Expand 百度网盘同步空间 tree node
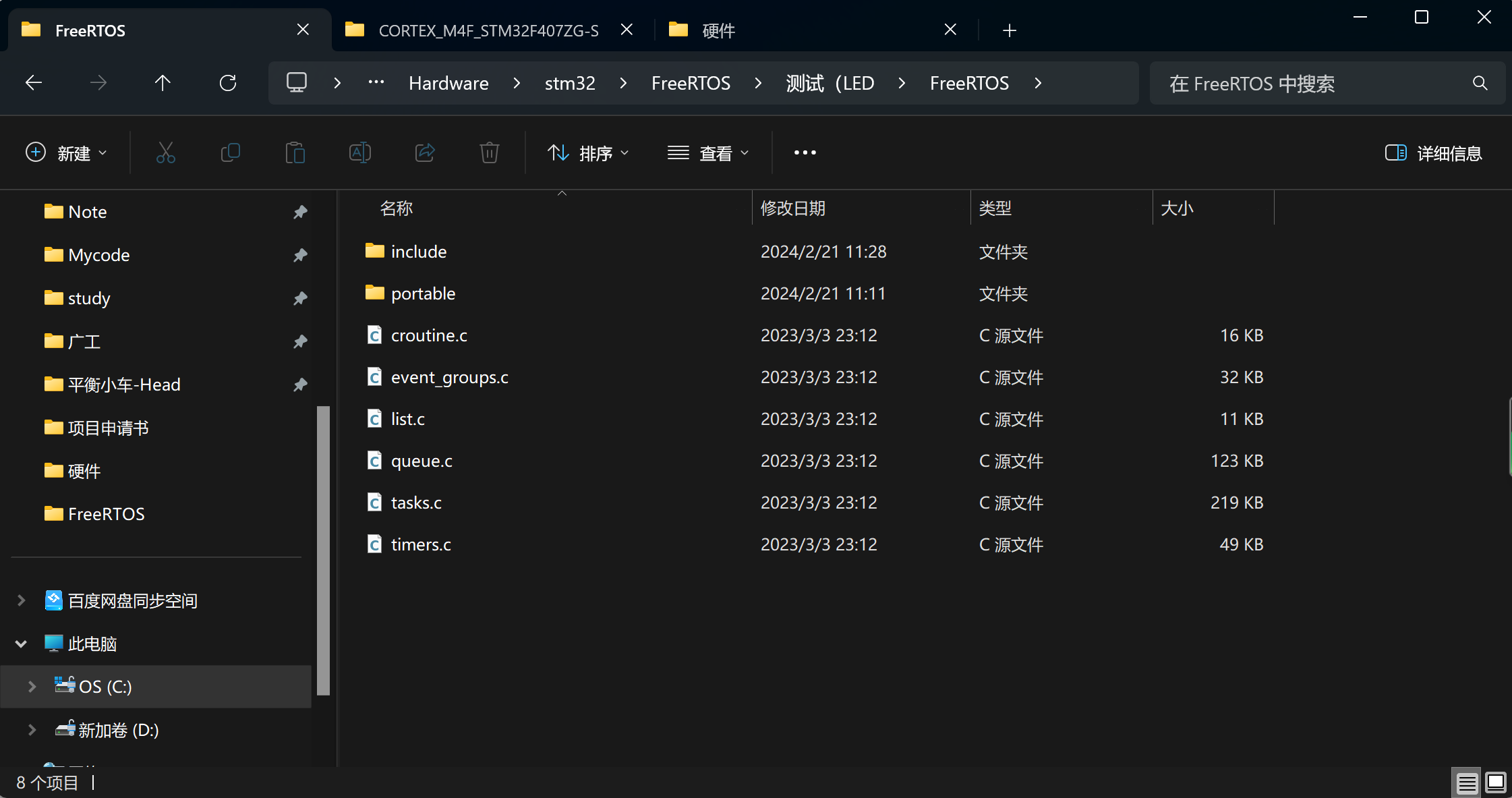Viewport: 1512px width, 798px height. tap(21, 600)
